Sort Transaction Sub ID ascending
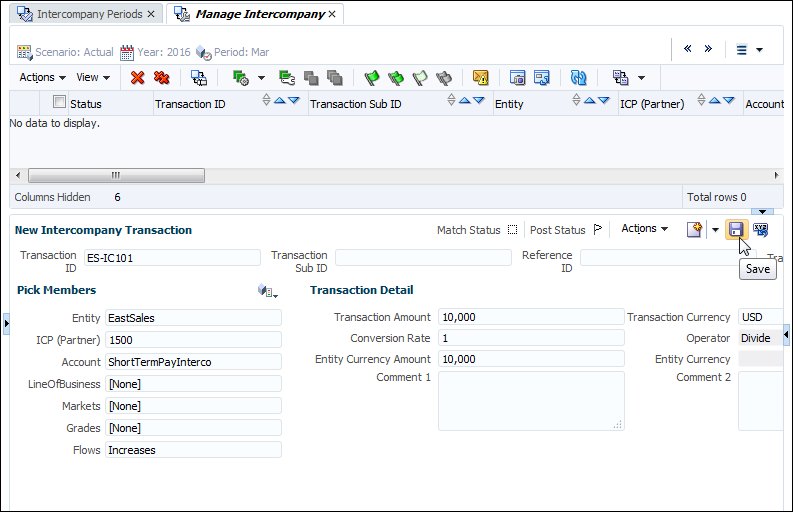This screenshot has width=793, height=512. click(x=465, y=101)
